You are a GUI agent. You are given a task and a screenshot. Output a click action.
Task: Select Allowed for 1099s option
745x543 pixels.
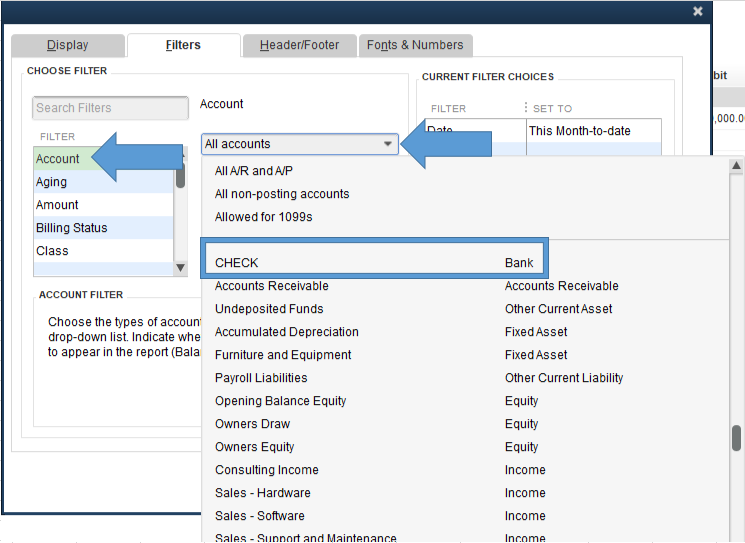tap(265, 217)
